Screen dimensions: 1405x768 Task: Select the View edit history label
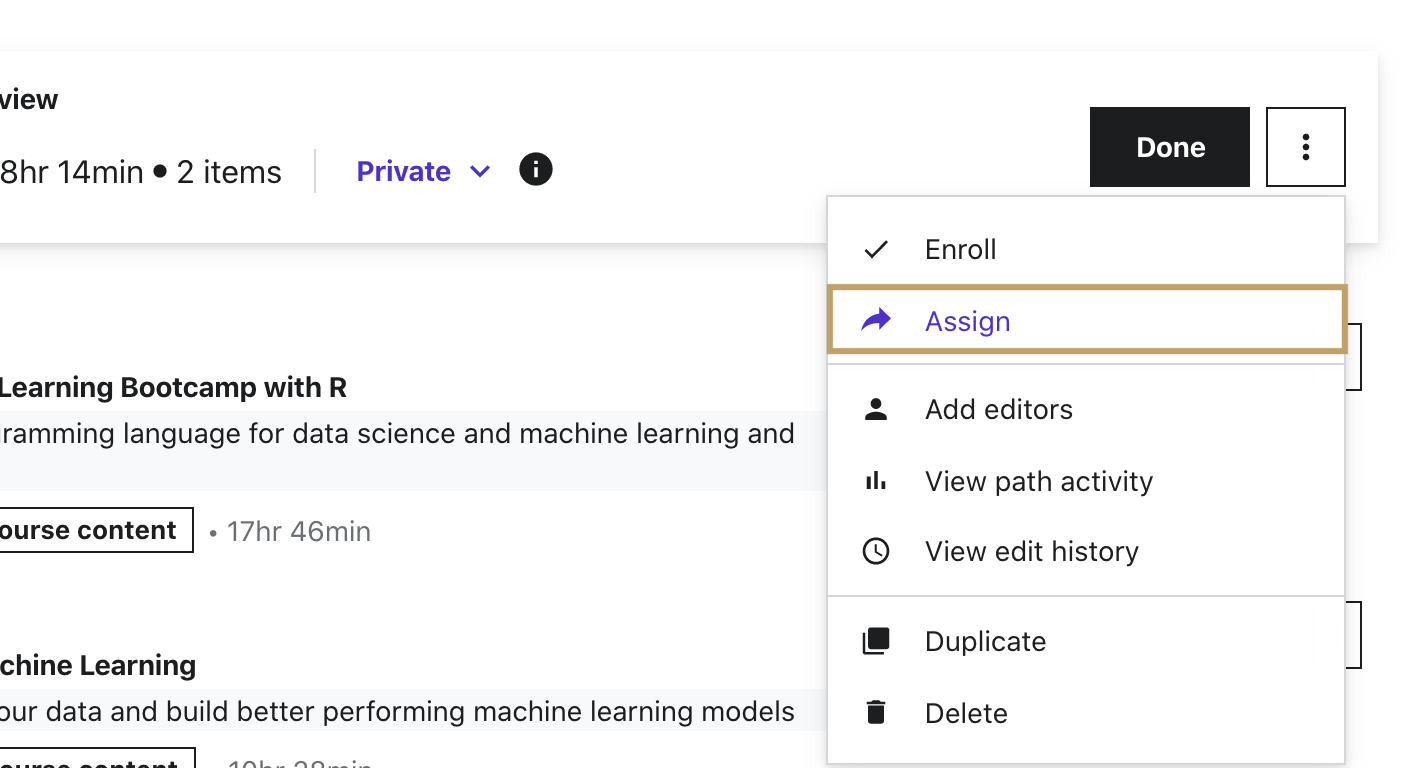click(1031, 551)
